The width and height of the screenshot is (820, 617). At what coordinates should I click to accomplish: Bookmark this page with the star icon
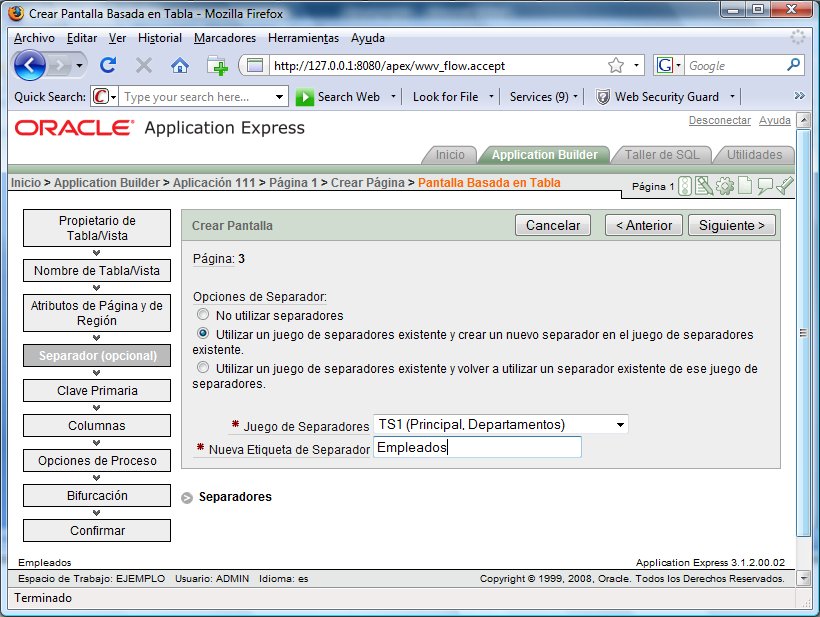[x=616, y=65]
